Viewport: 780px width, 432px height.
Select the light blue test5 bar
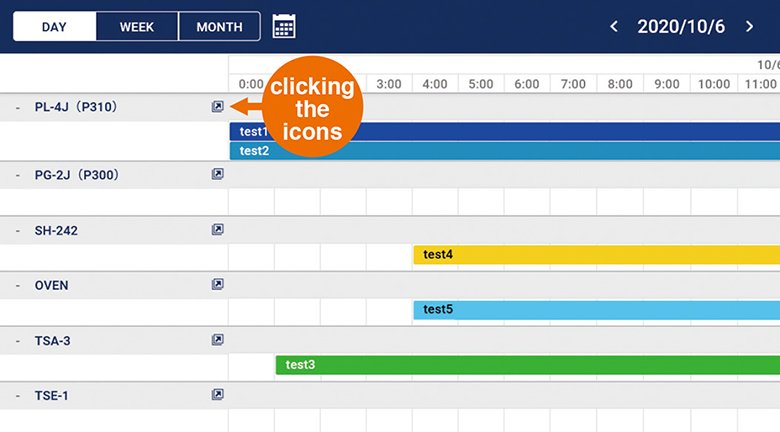(596, 310)
